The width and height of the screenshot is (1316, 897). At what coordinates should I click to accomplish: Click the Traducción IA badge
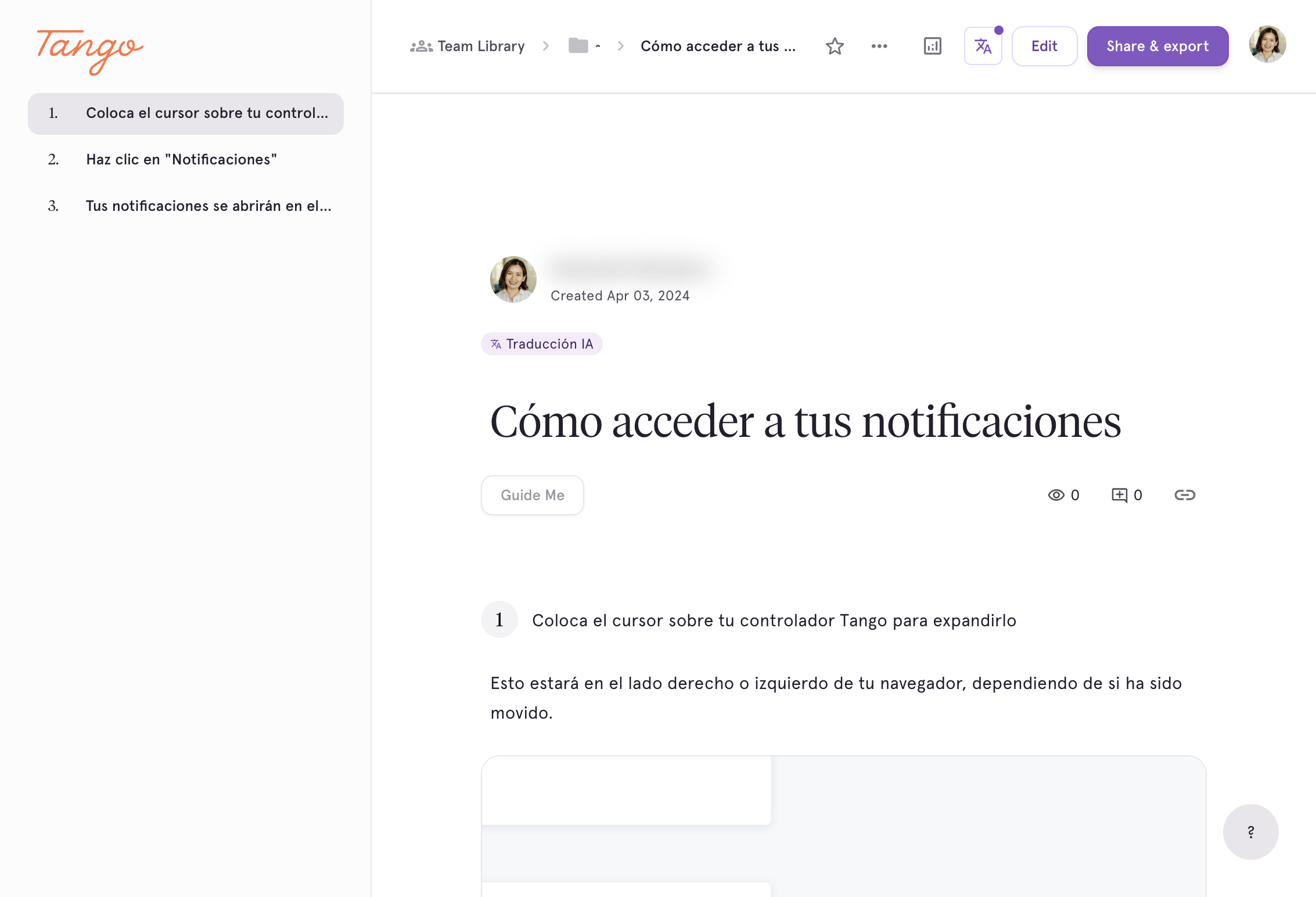coord(542,344)
